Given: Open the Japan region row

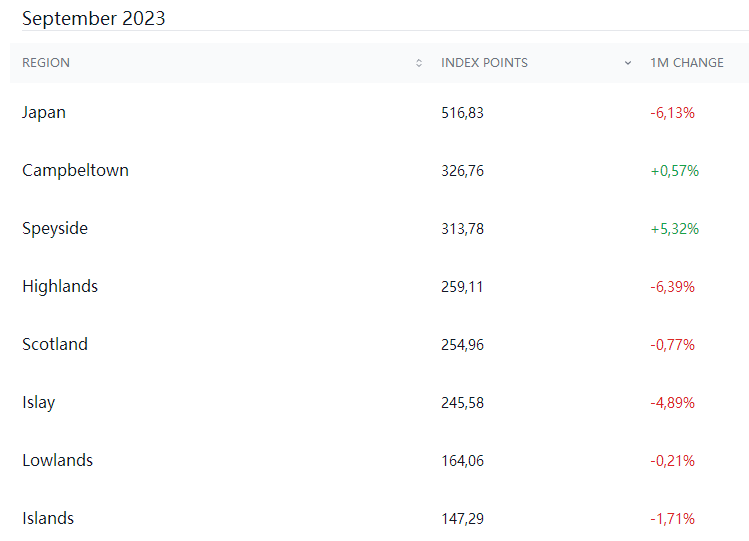Looking at the screenshot, I should [44, 113].
